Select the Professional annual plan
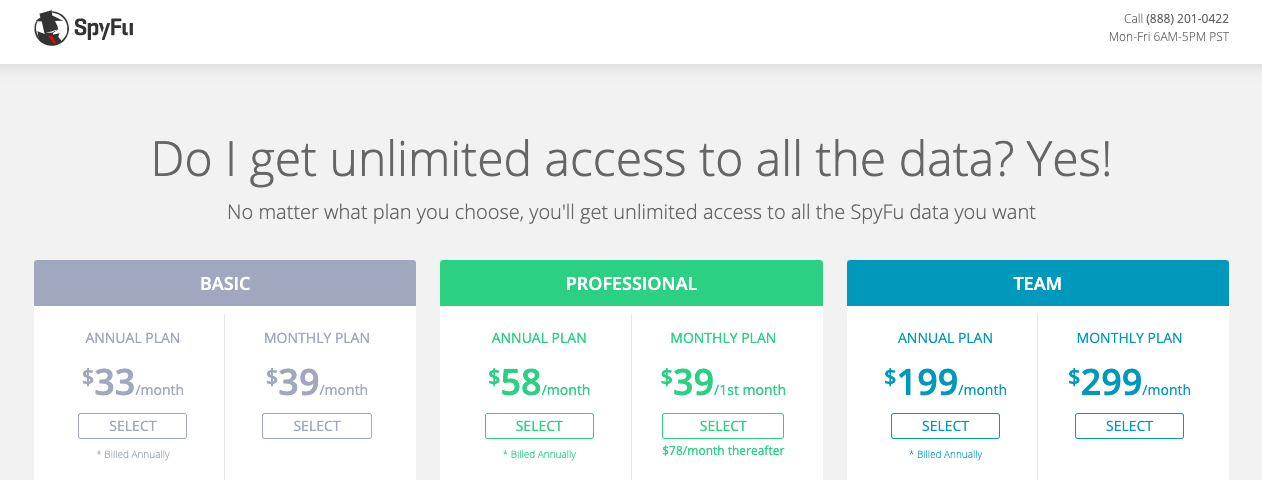The width and height of the screenshot is (1262, 480). pos(539,426)
